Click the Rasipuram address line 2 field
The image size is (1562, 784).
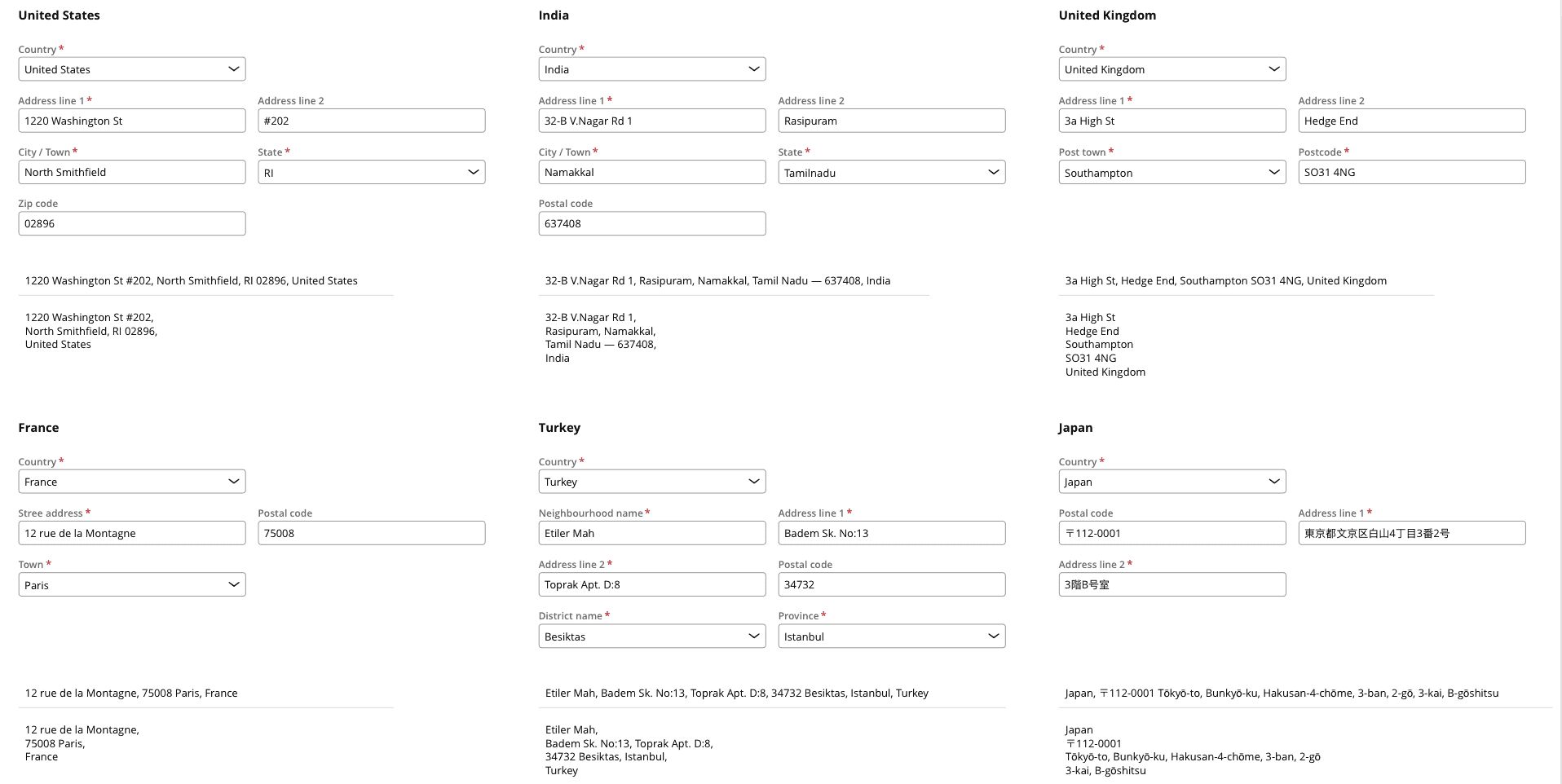click(892, 121)
